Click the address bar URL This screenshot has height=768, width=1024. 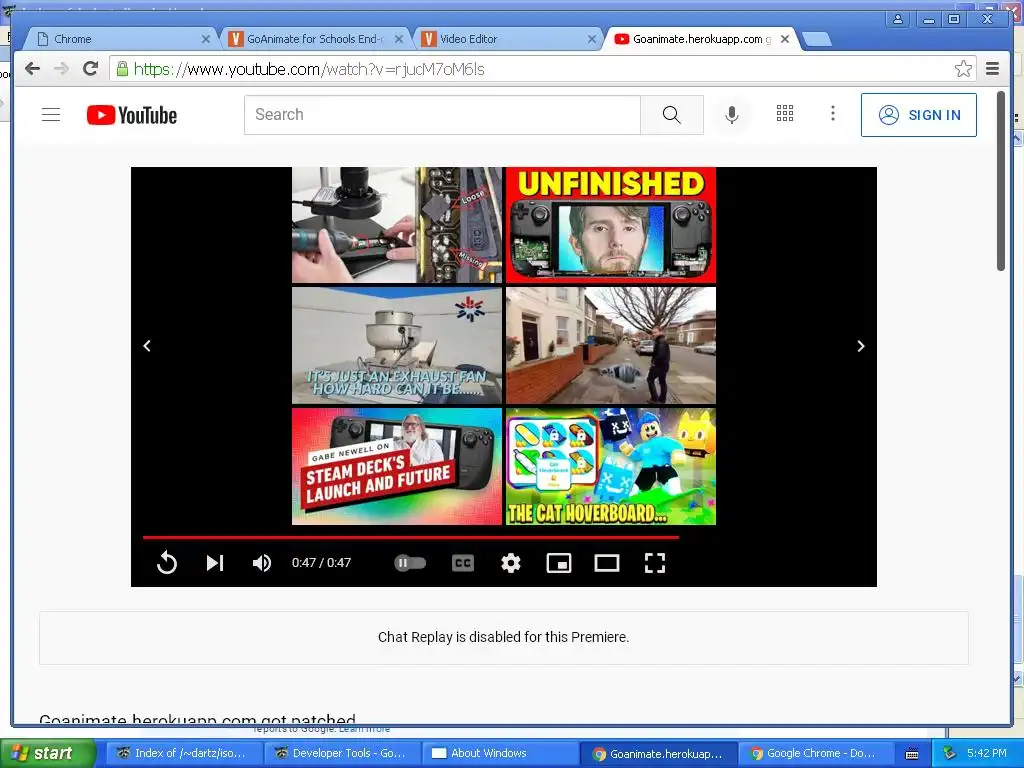(x=310, y=69)
